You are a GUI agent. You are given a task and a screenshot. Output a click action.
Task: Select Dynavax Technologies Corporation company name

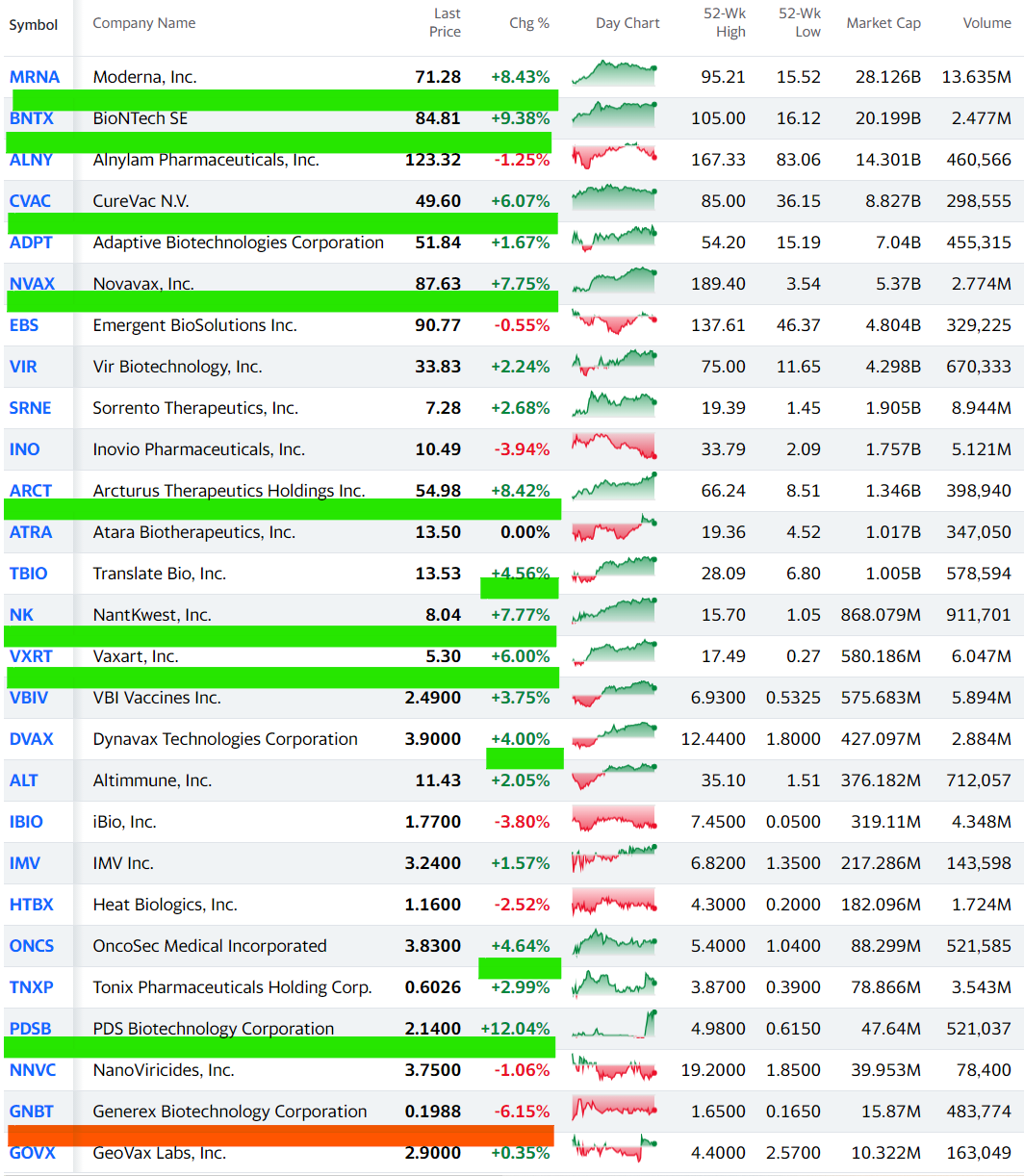(x=225, y=739)
